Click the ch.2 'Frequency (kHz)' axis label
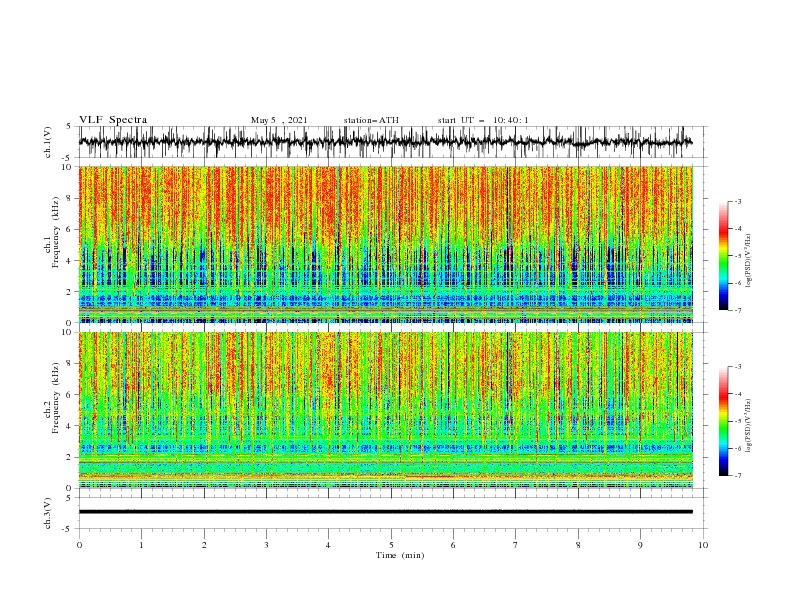Screen dimensions: 792x612 pos(56,398)
